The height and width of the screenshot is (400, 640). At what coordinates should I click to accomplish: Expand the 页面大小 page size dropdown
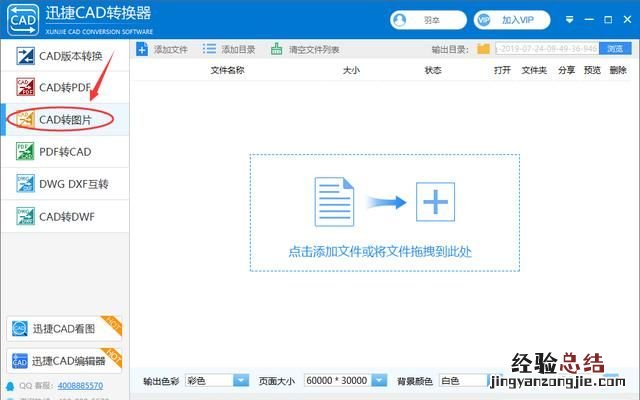378,380
